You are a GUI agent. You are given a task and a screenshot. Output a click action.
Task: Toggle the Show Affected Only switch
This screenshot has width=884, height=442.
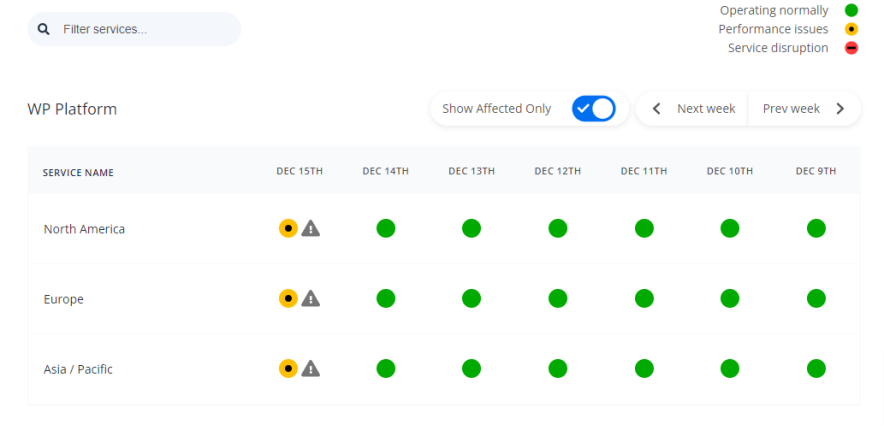click(x=593, y=108)
